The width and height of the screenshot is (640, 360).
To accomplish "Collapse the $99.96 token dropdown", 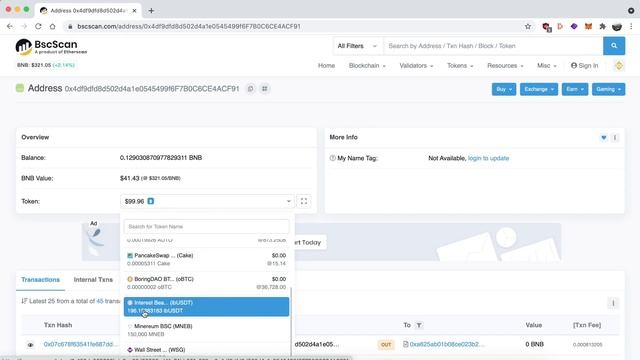I will point(207,201).
